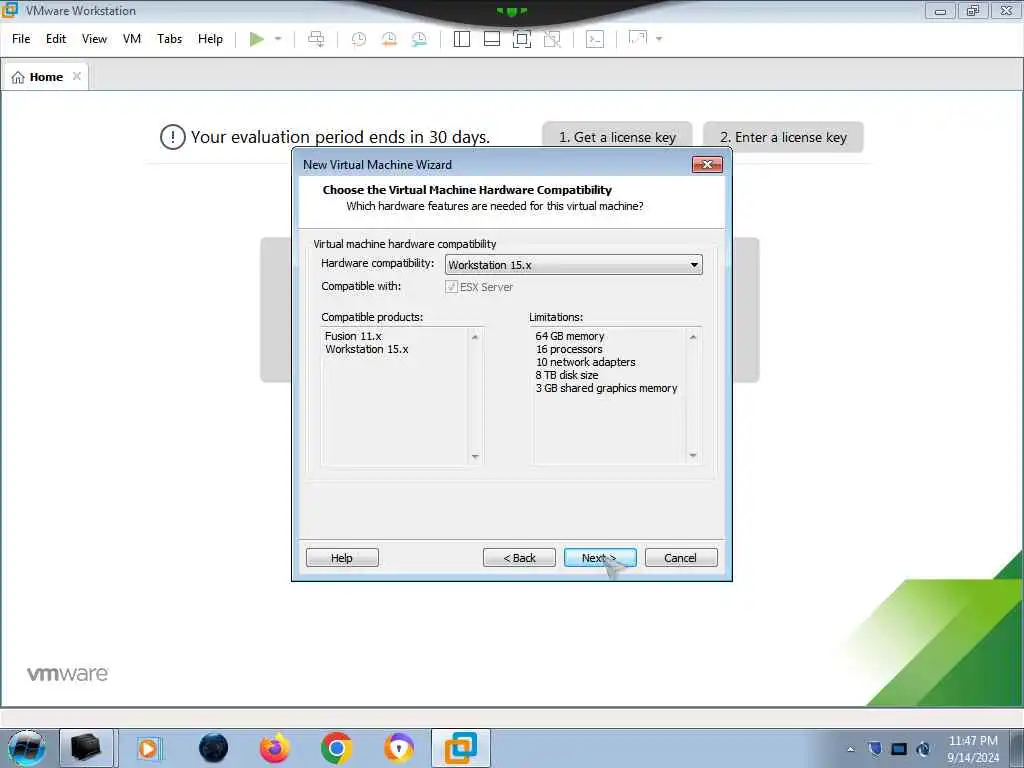Screen dimensions: 1024x768
Task: Click the security shield tray icon
Action: point(875,749)
